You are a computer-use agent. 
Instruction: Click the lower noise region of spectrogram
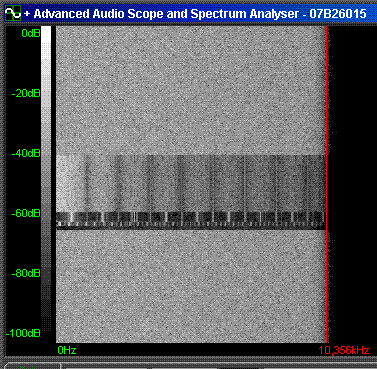191,287
